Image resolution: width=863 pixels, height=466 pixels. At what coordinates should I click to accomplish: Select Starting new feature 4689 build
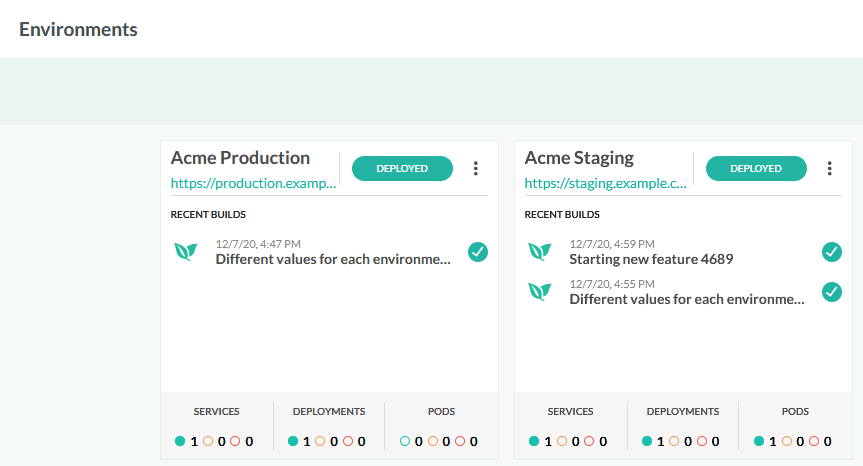point(651,260)
